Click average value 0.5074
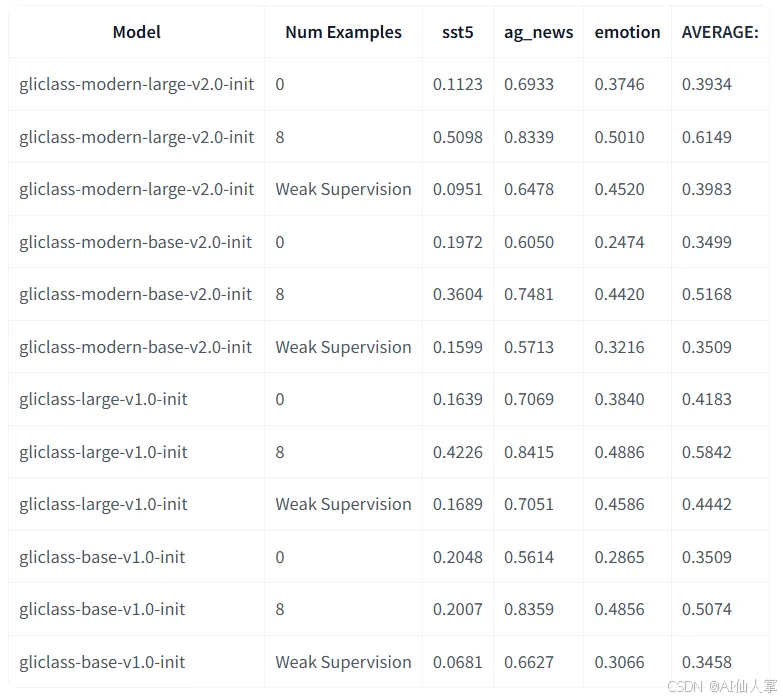Image resolution: width=783 pixels, height=700 pixels. (x=707, y=610)
